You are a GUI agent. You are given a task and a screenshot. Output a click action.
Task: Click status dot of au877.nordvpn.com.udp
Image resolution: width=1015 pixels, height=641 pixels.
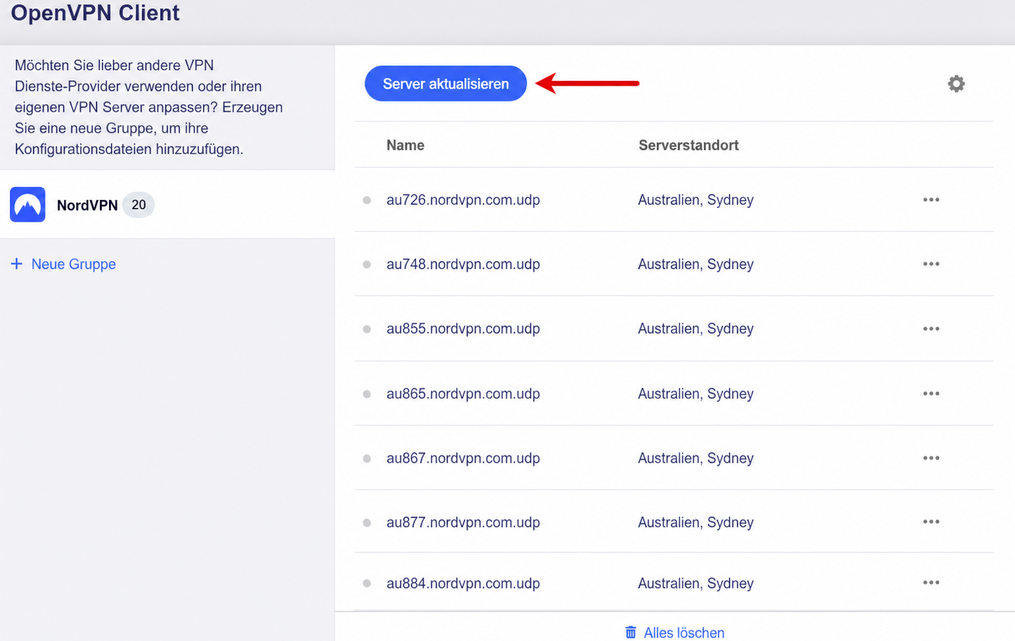(367, 523)
